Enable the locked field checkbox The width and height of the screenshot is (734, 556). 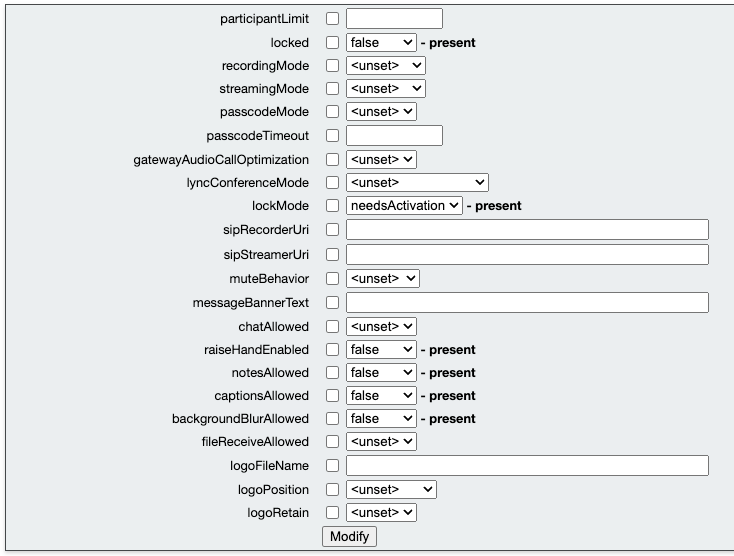[332, 43]
